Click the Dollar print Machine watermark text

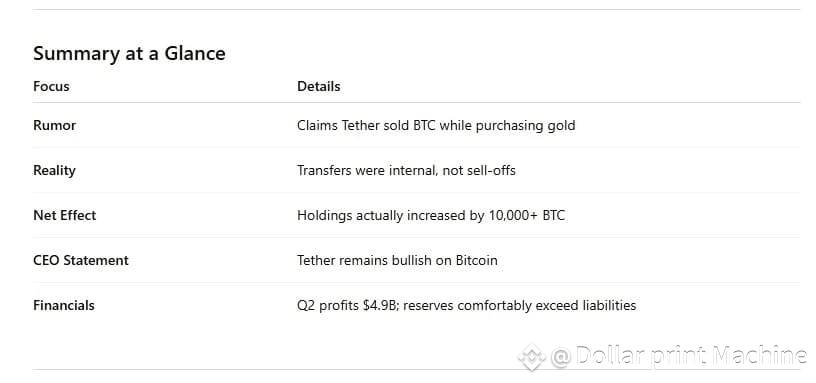pyautogui.click(x=693, y=357)
